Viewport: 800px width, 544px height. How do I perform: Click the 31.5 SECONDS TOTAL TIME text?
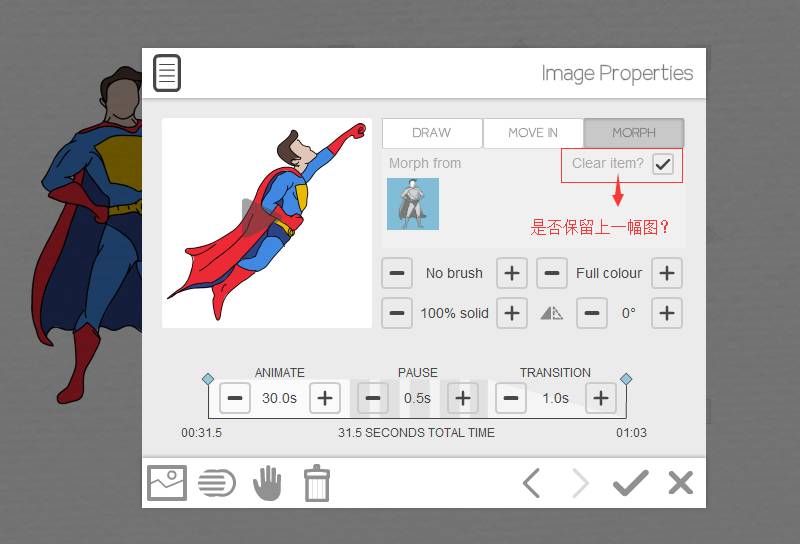[x=416, y=433]
